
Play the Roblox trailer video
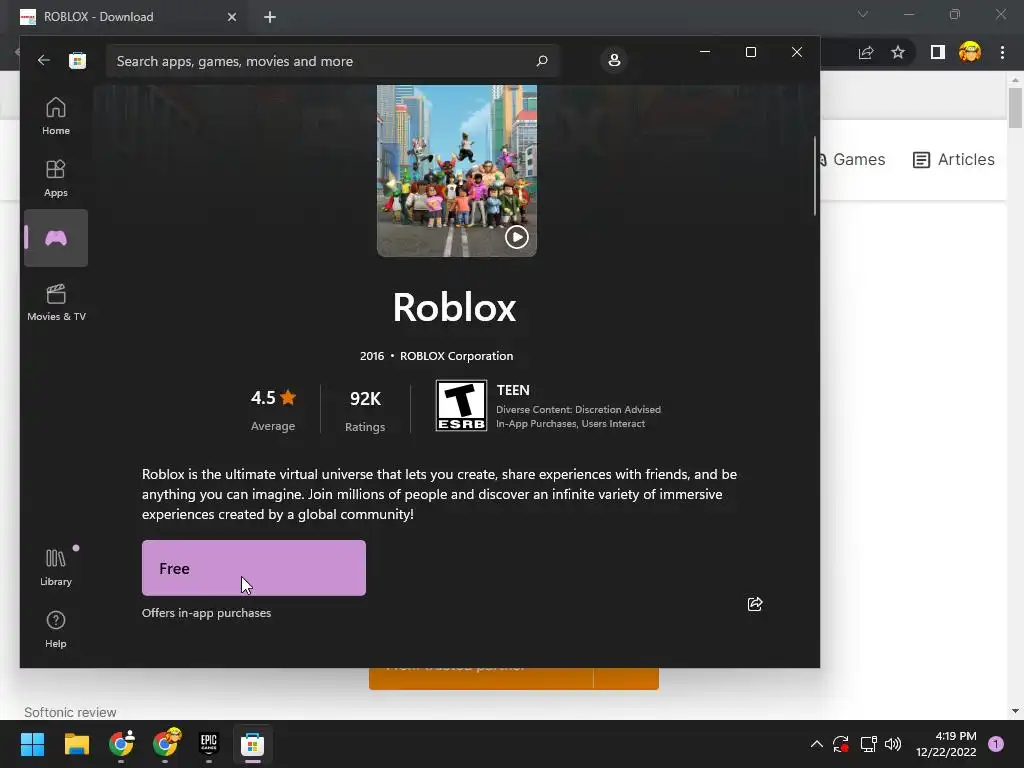pyautogui.click(x=517, y=237)
